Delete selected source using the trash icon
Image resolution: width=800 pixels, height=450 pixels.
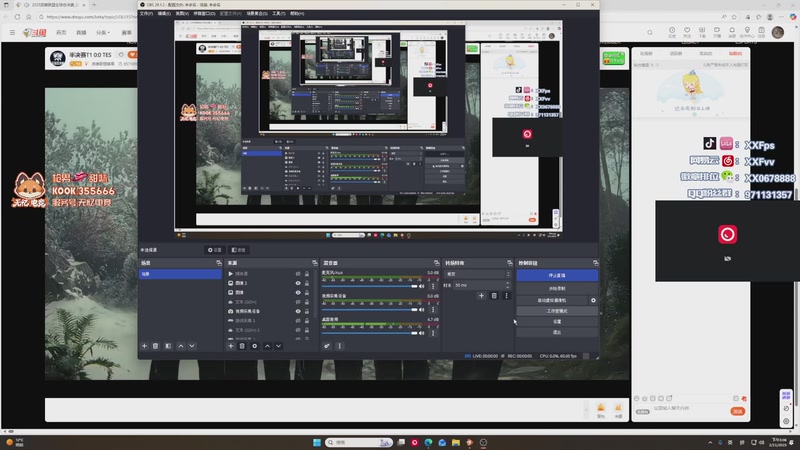pos(242,346)
